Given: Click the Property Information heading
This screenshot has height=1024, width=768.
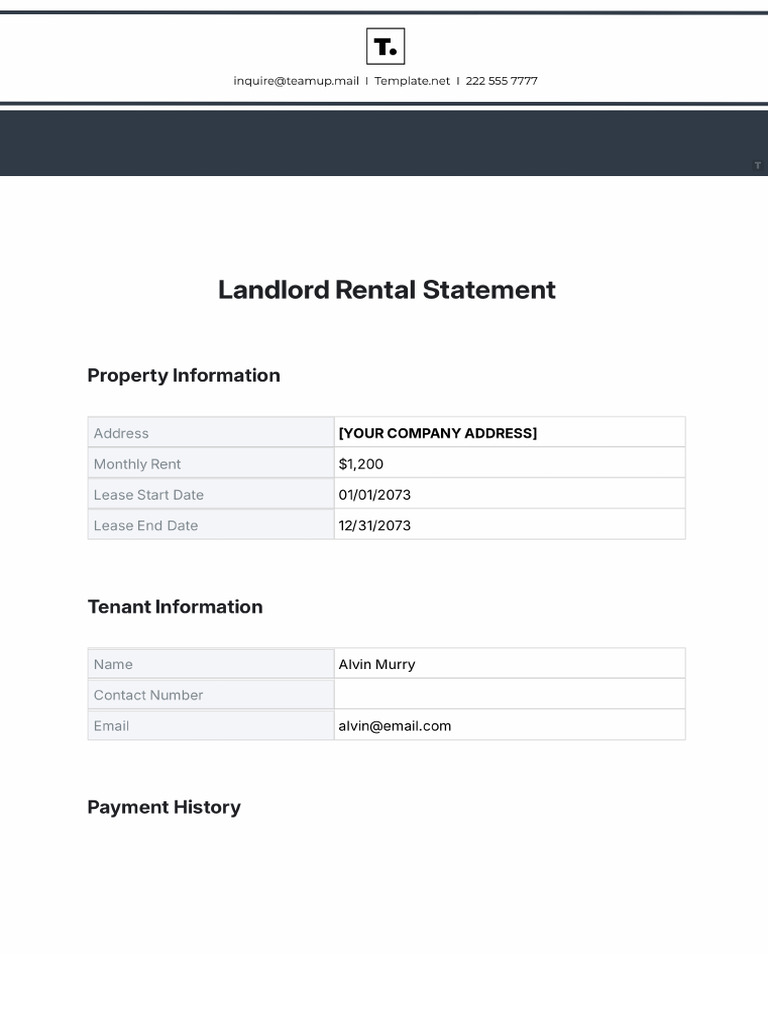Looking at the screenshot, I should (183, 376).
